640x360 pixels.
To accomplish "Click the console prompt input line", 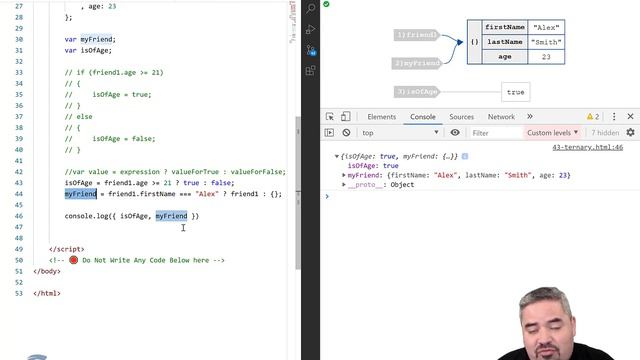I will click(480, 196).
